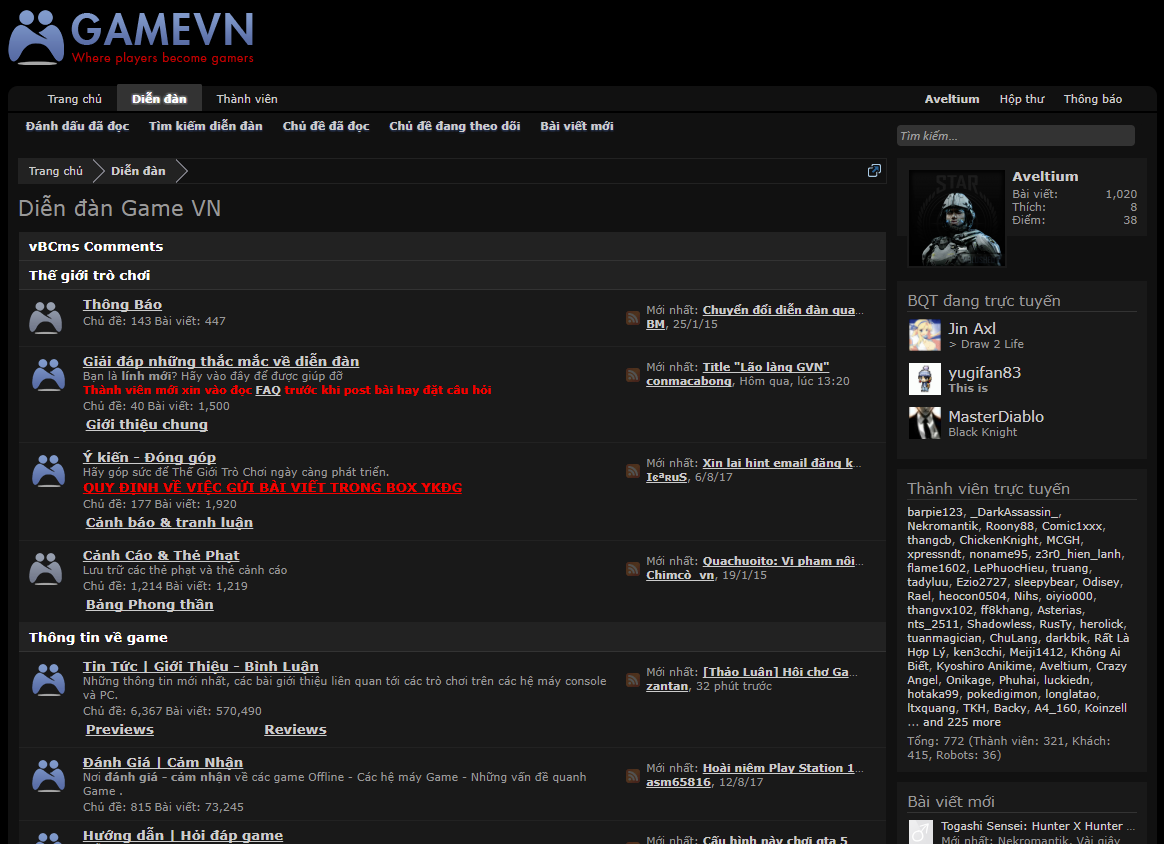1164x844 pixels.
Task: Open the Trang chủ tab
Action: [x=74, y=99]
